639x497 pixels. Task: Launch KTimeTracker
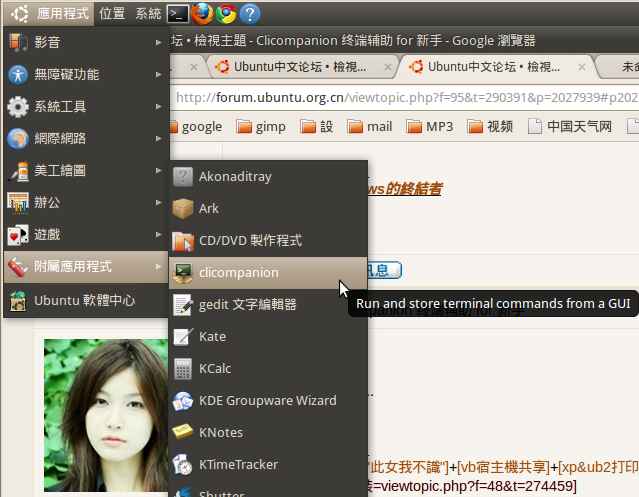pos(268,465)
